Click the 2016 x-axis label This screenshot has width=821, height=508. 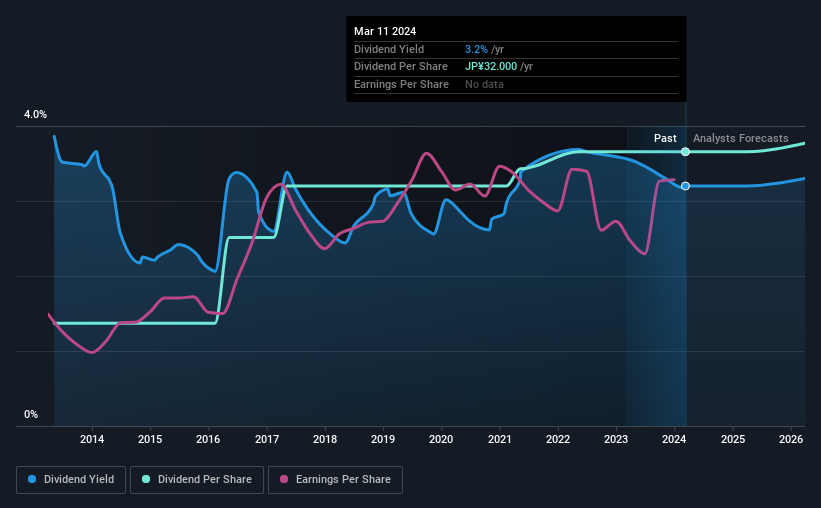(x=208, y=439)
